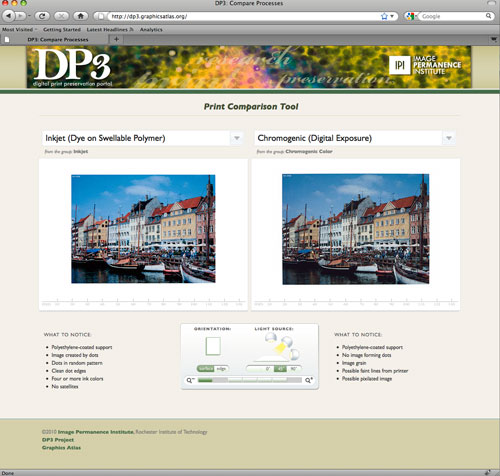Image resolution: width=500 pixels, height=476 pixels.
Task: Click 'No image forming dots' note
Action: (367, 355)
